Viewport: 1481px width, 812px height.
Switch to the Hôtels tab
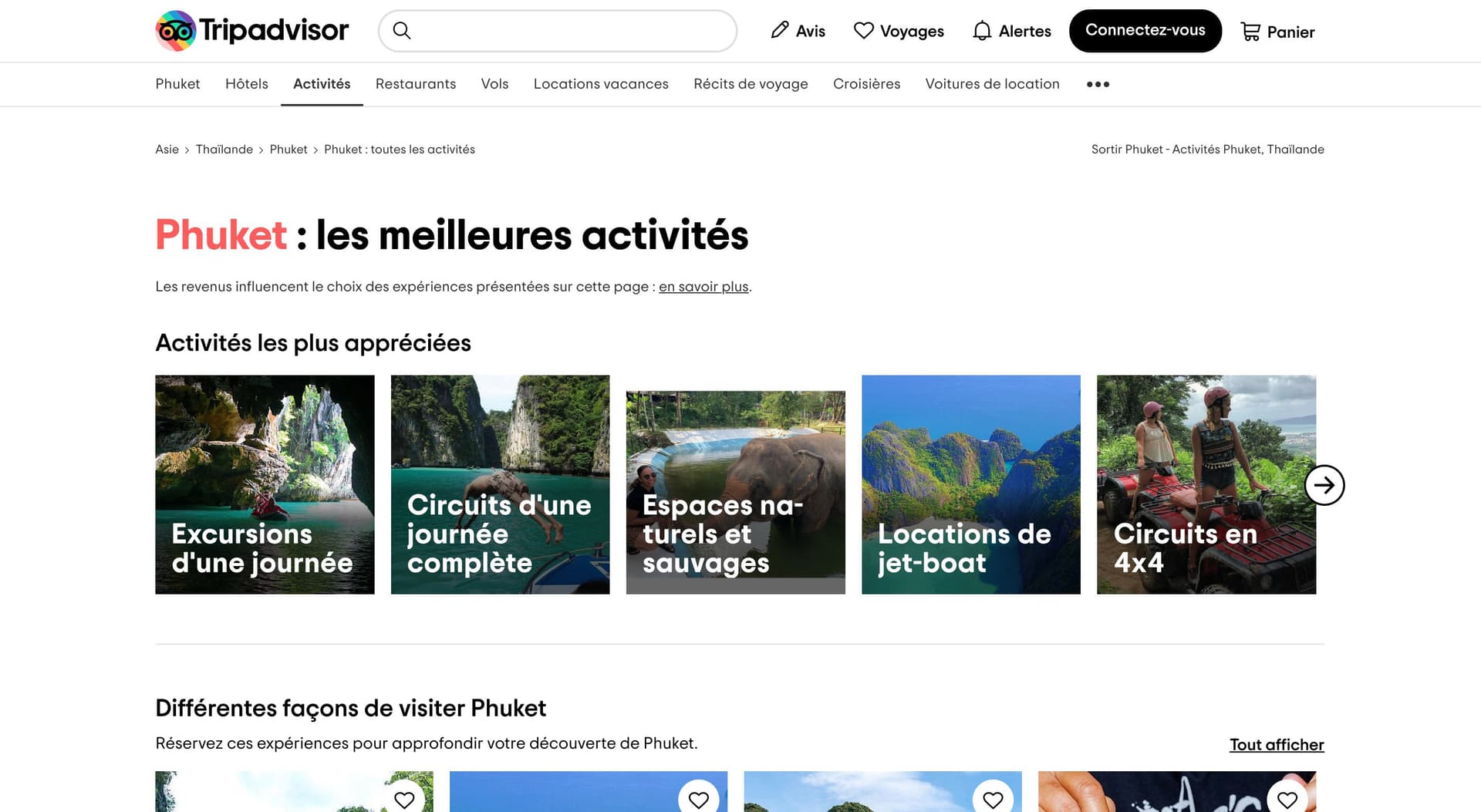pos(247,84)
